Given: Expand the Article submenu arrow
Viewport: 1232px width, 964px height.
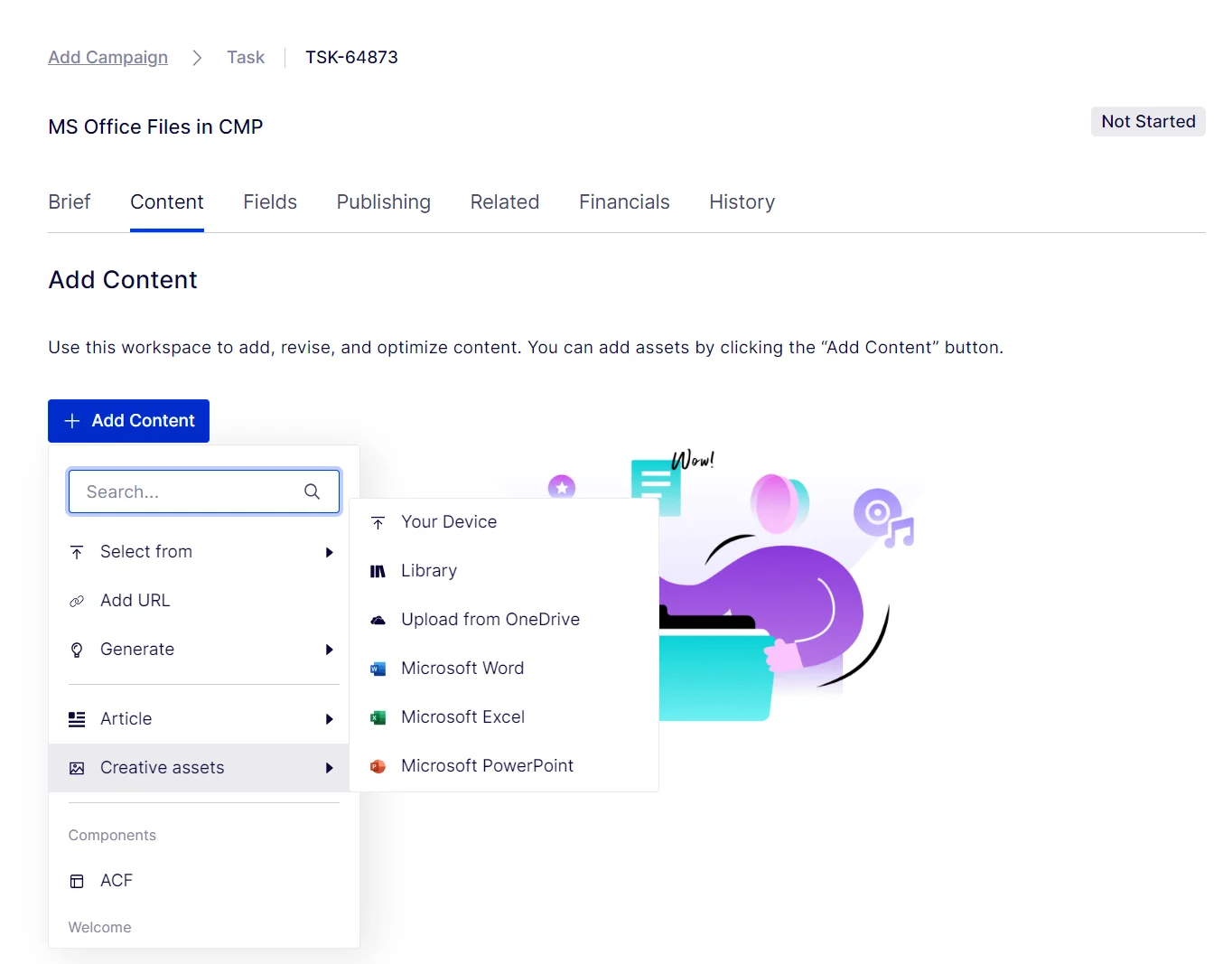Looking at the screenshot, I should pos(329,719).
